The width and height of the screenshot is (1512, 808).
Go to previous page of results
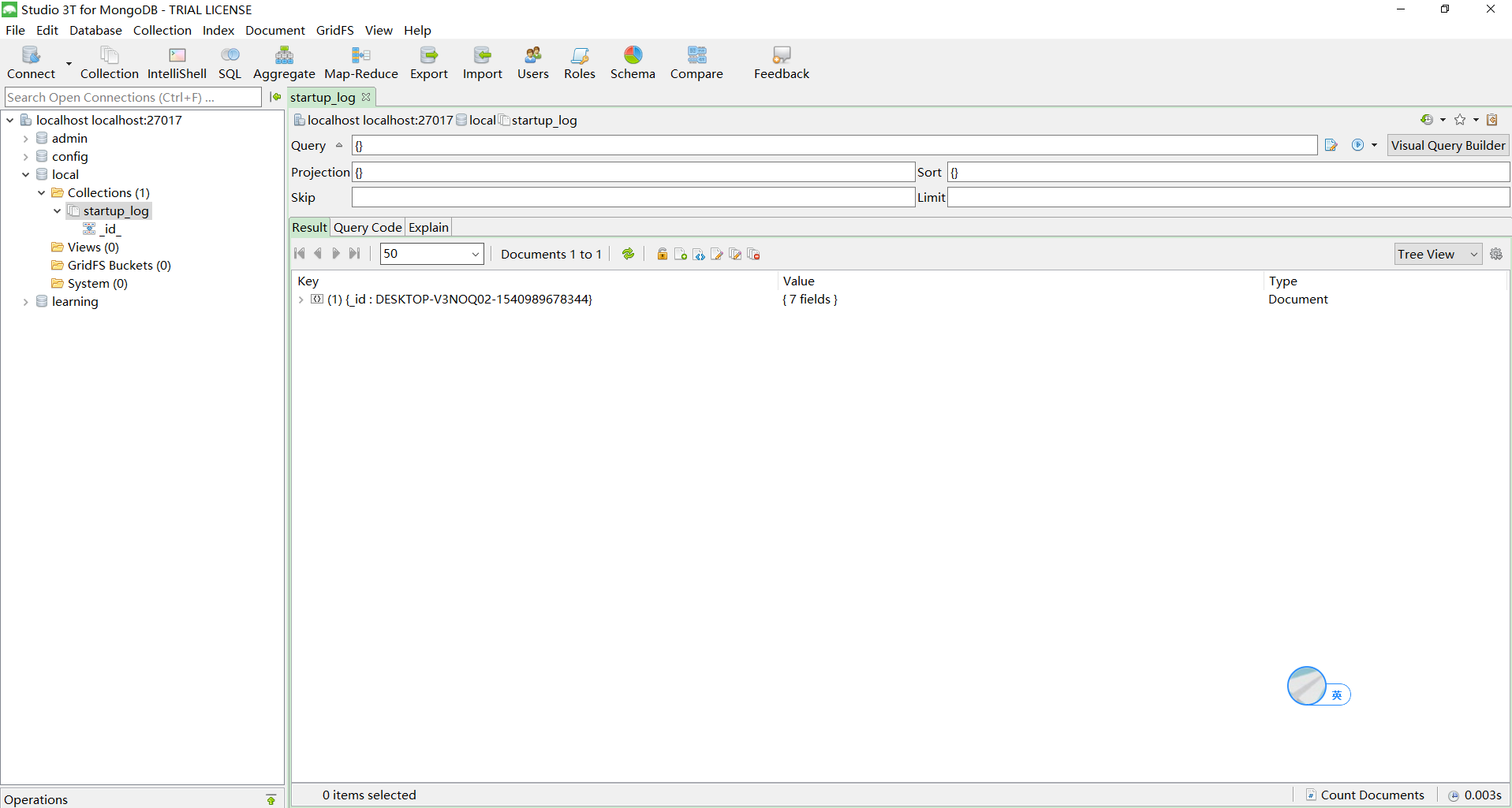[318, 253]
